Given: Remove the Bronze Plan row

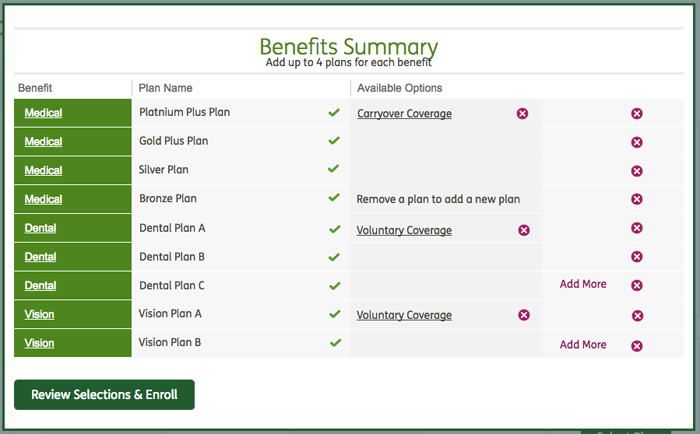Looking at the screenshot, I should pyautogui.click(x=637, y=200).
